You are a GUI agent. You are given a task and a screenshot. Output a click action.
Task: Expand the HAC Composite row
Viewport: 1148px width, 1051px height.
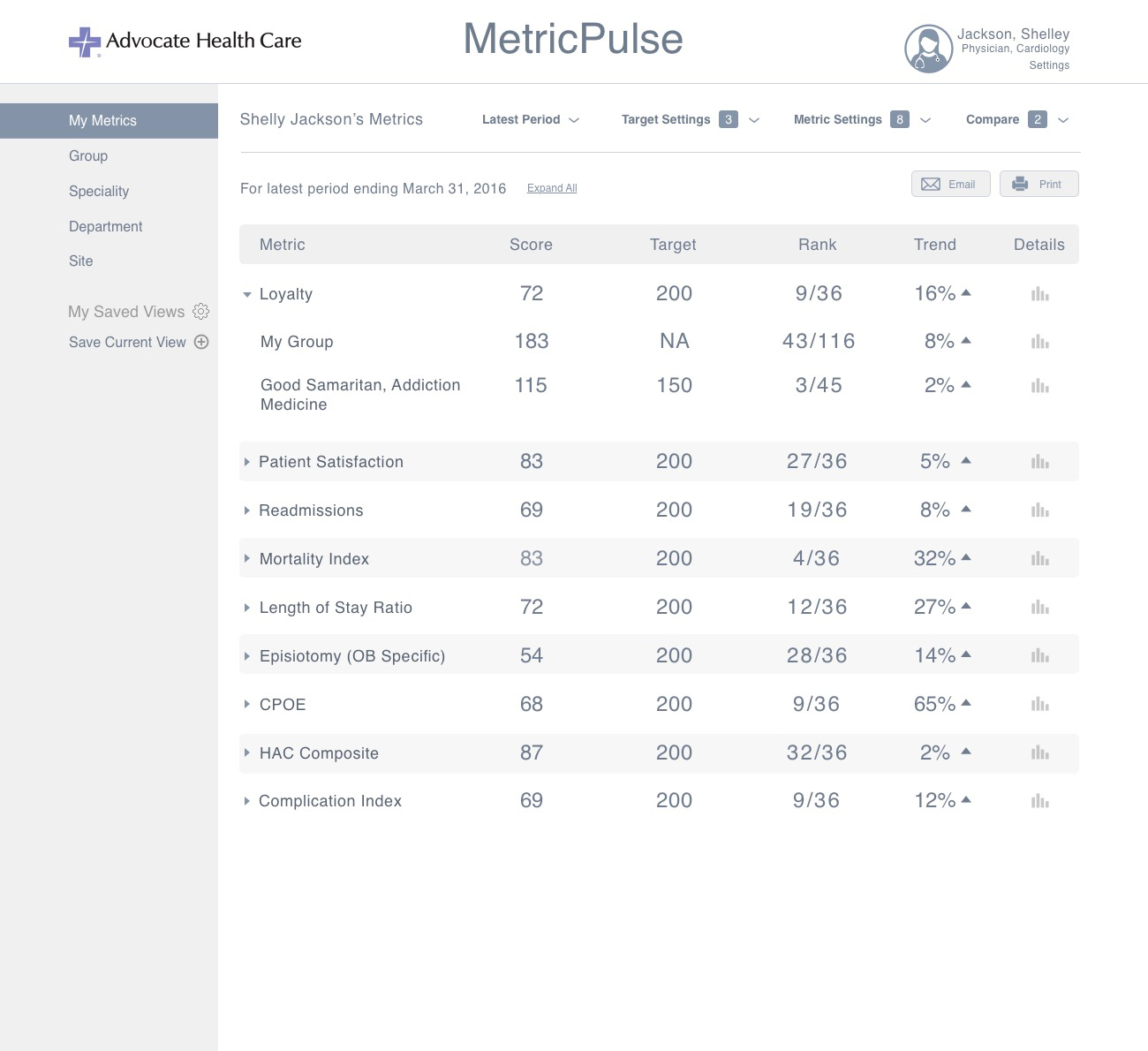click(247, 753)
